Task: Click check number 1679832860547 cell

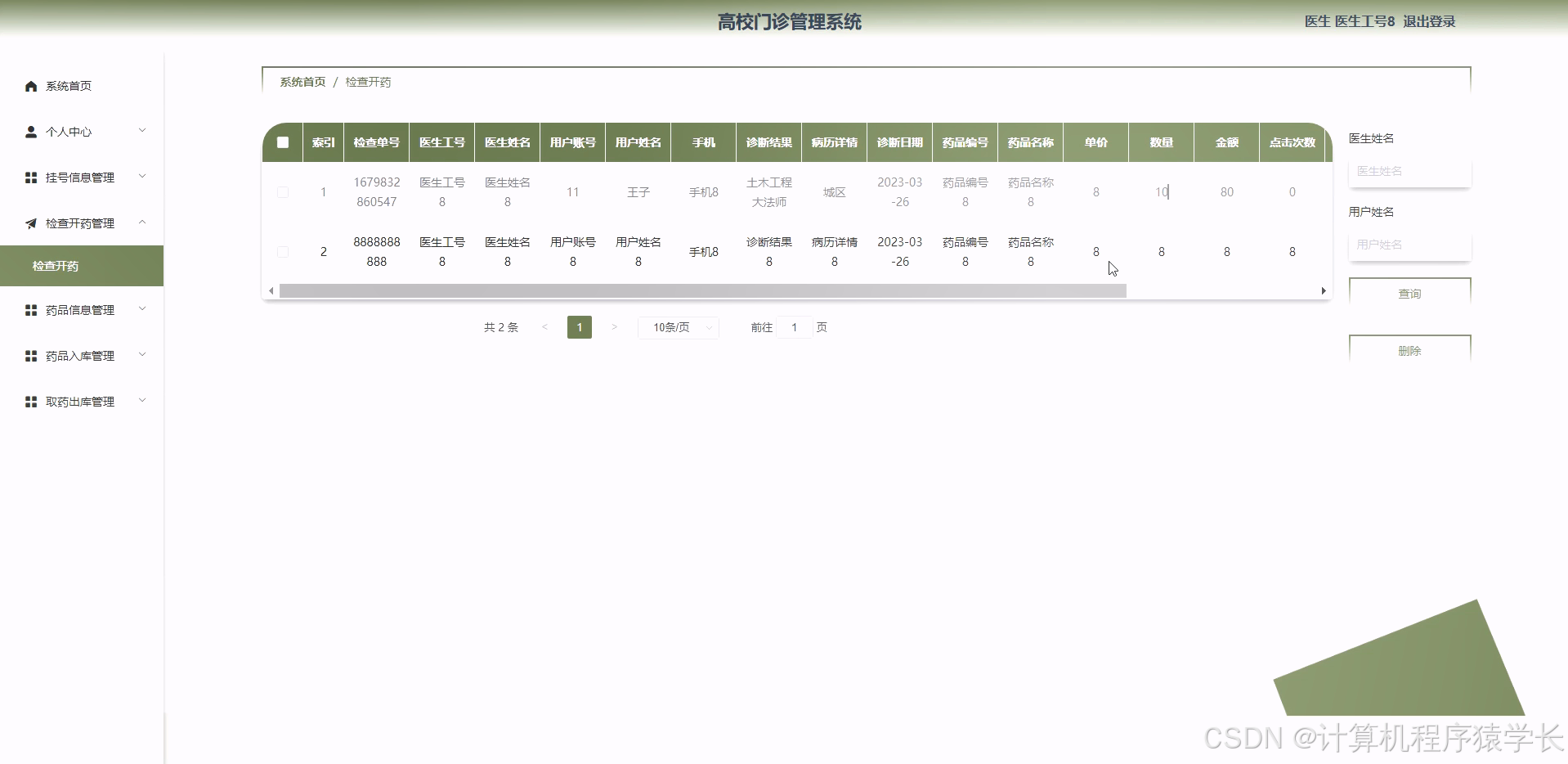Action: point(377,192)
